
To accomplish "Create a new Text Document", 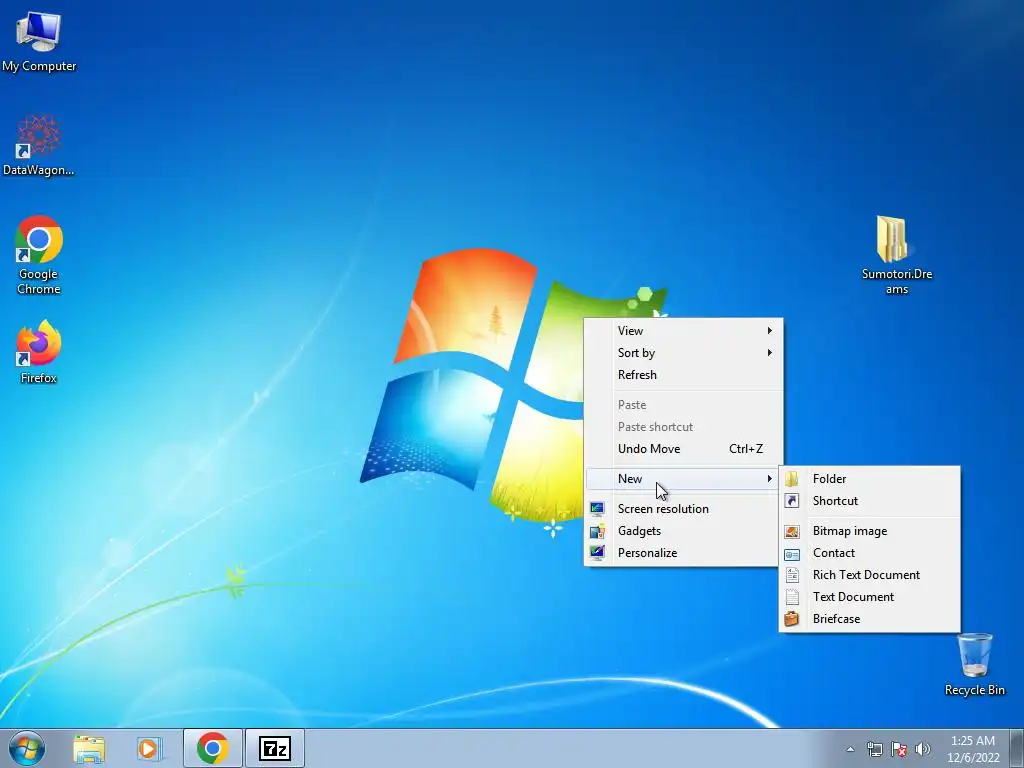I will point(869,597).
